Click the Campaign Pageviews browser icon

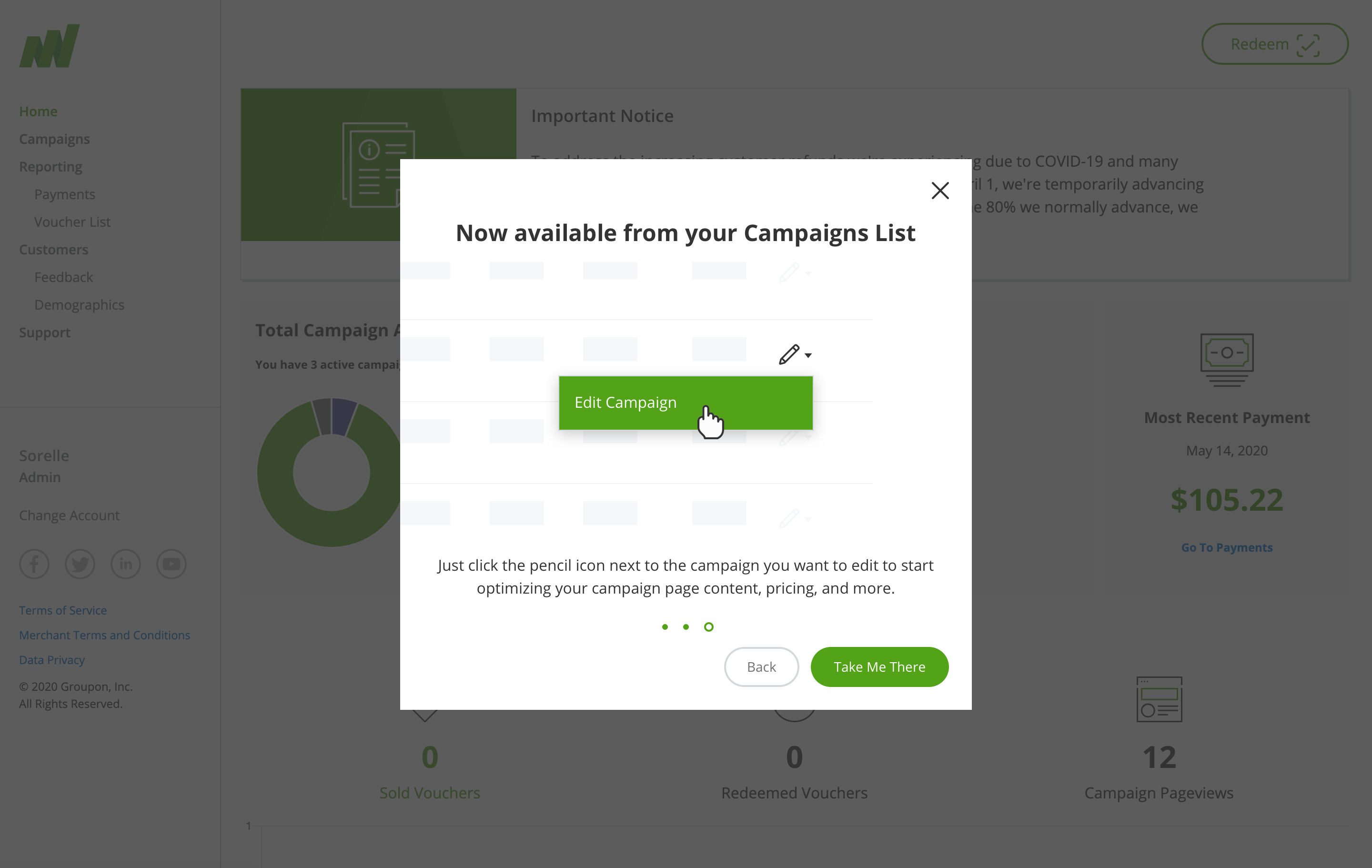coord(1159,699)
